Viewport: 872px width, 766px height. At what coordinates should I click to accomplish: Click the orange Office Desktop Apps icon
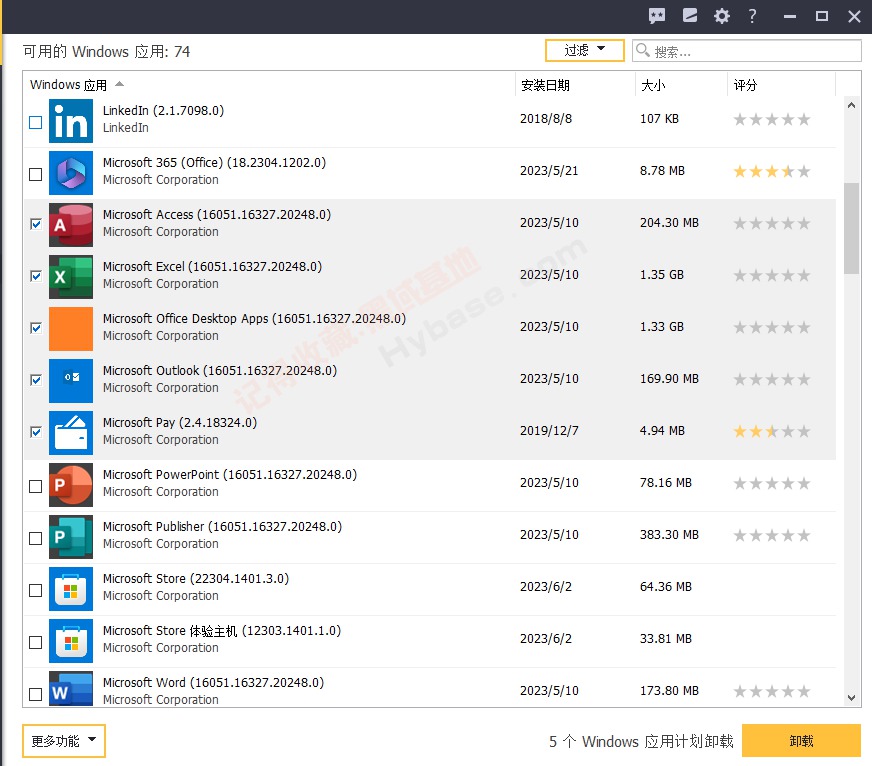71,329
